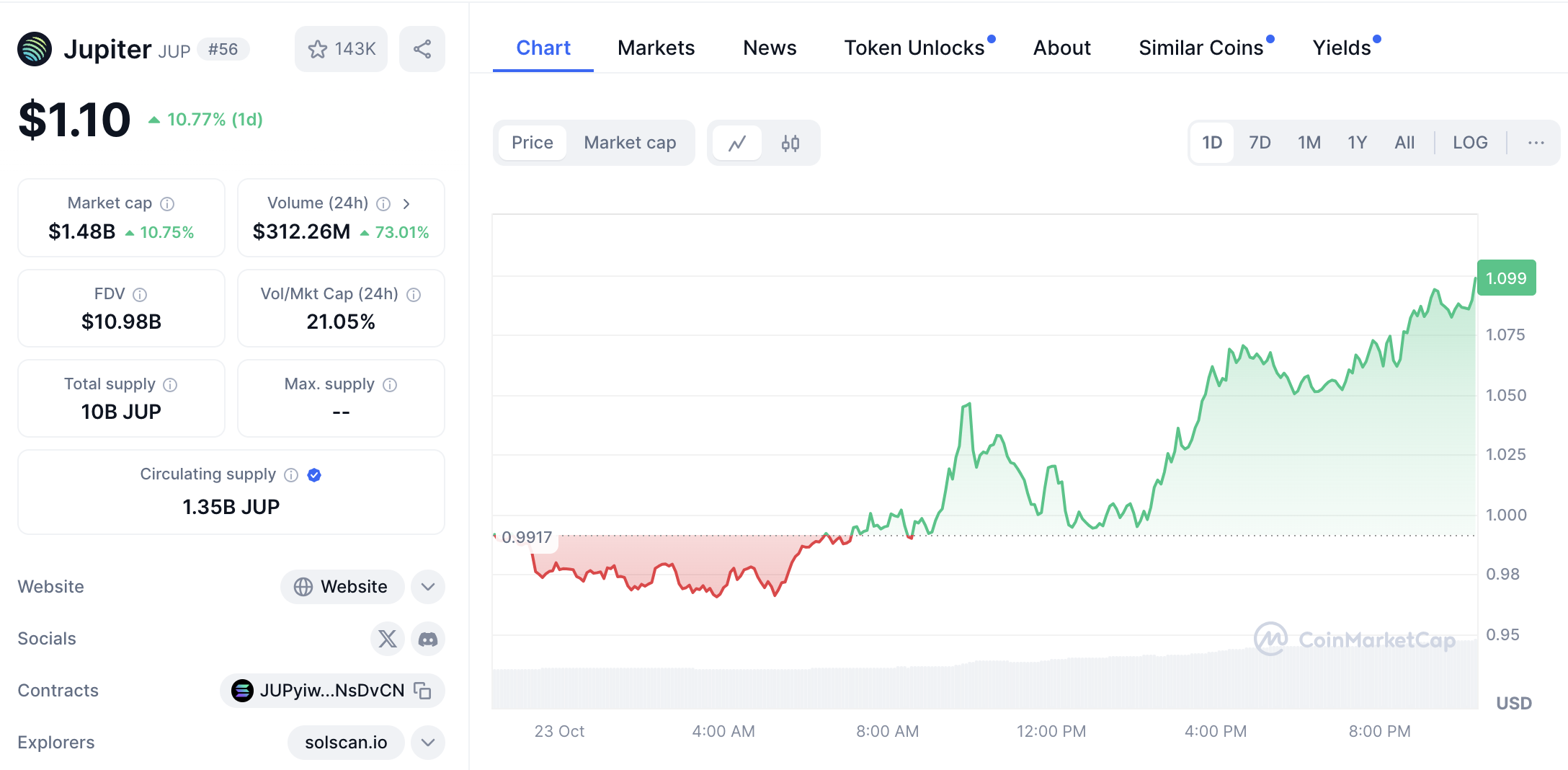Open the Markets tab

click(x=656, y=48)
